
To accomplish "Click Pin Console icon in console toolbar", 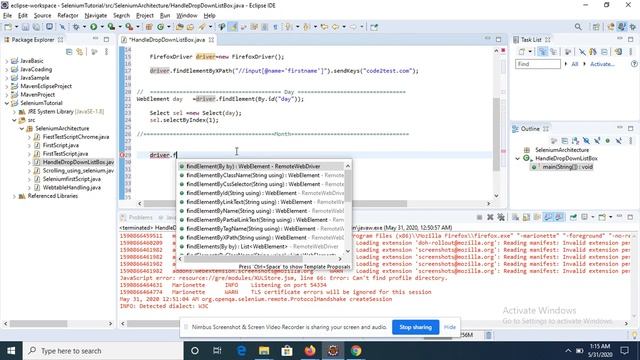I will (x=573, y=217).
